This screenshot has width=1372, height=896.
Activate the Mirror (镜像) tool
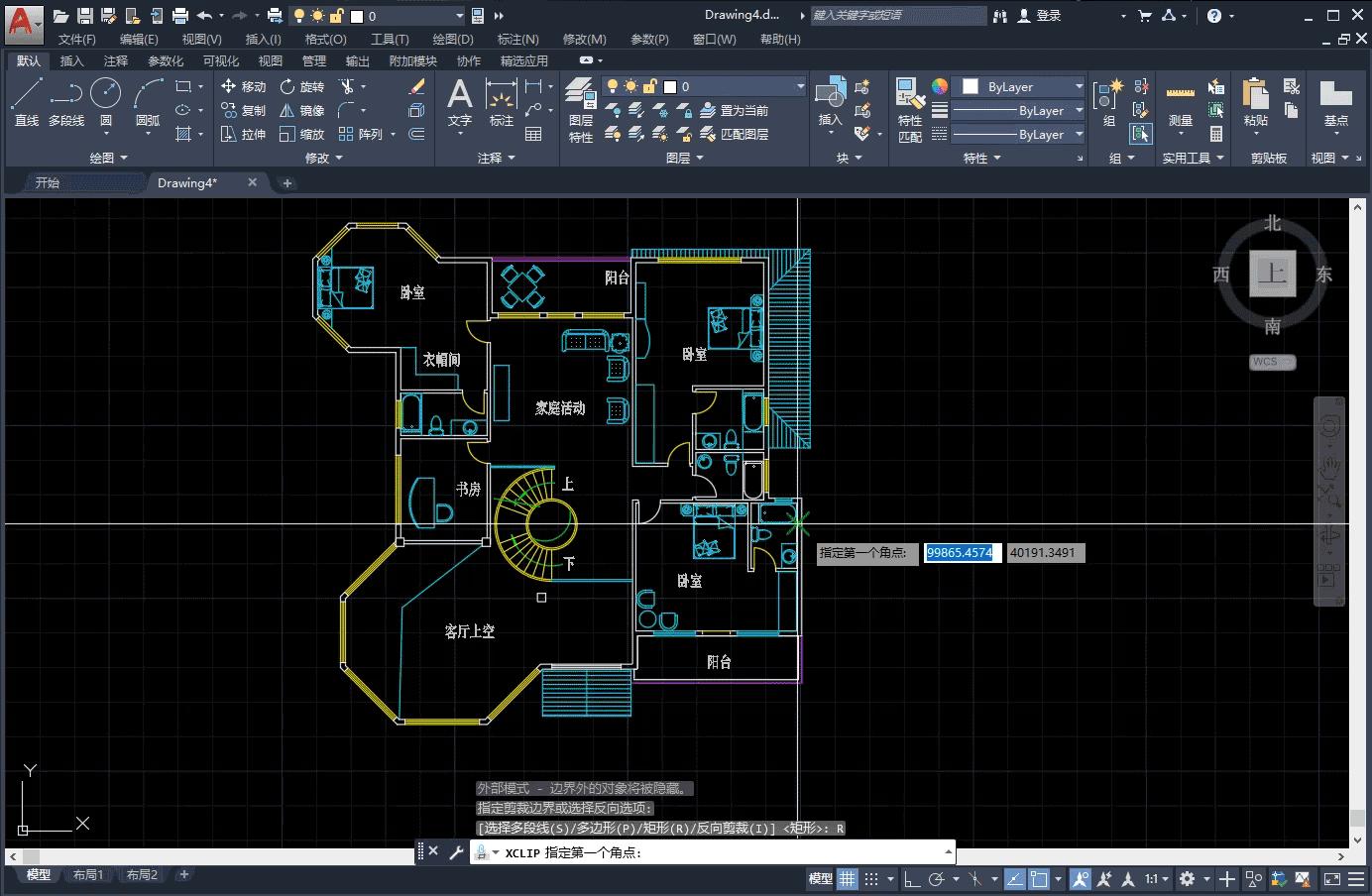pos(301,110)
